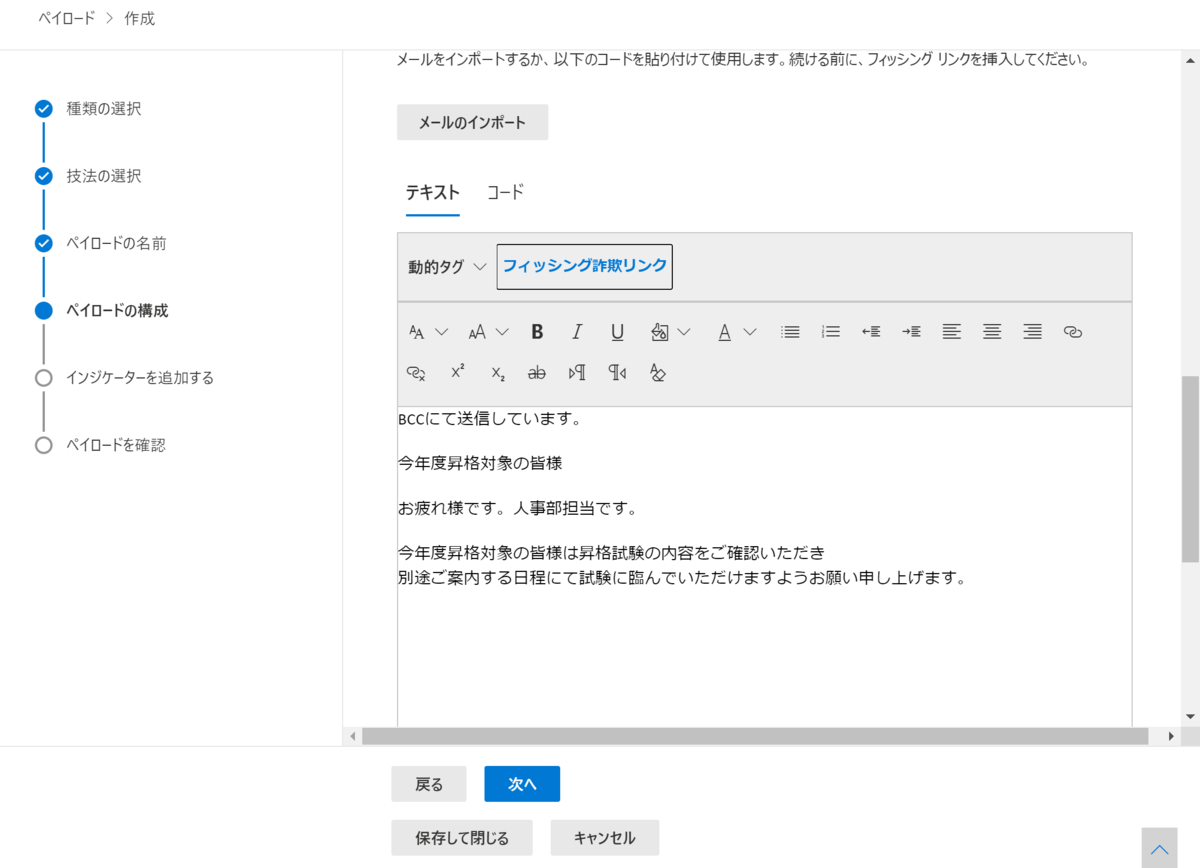Toggle underline formatting

(617, 331)
